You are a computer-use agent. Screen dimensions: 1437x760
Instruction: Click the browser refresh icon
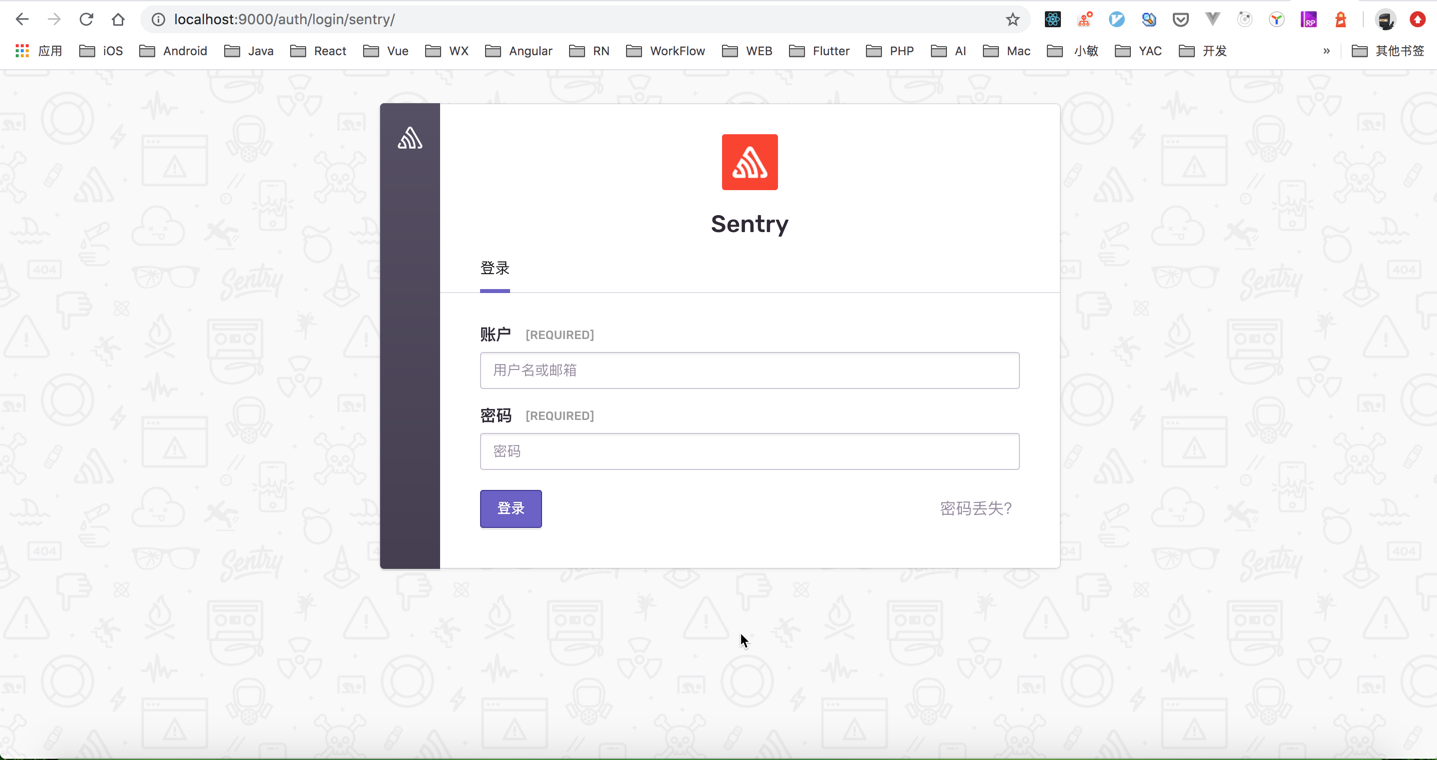86,18
